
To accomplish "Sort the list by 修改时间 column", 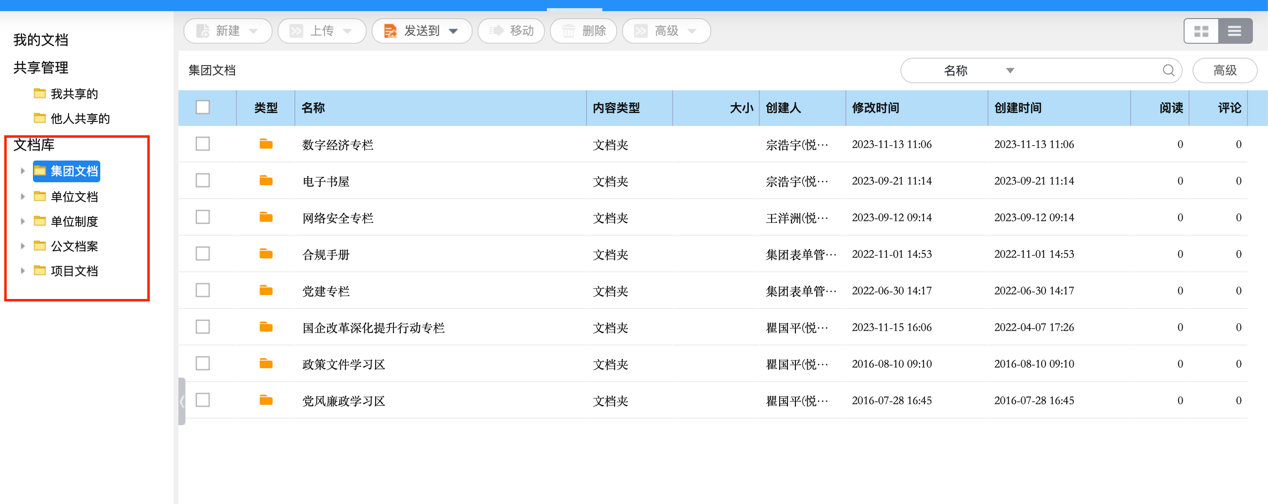I will tap(875, 108).
